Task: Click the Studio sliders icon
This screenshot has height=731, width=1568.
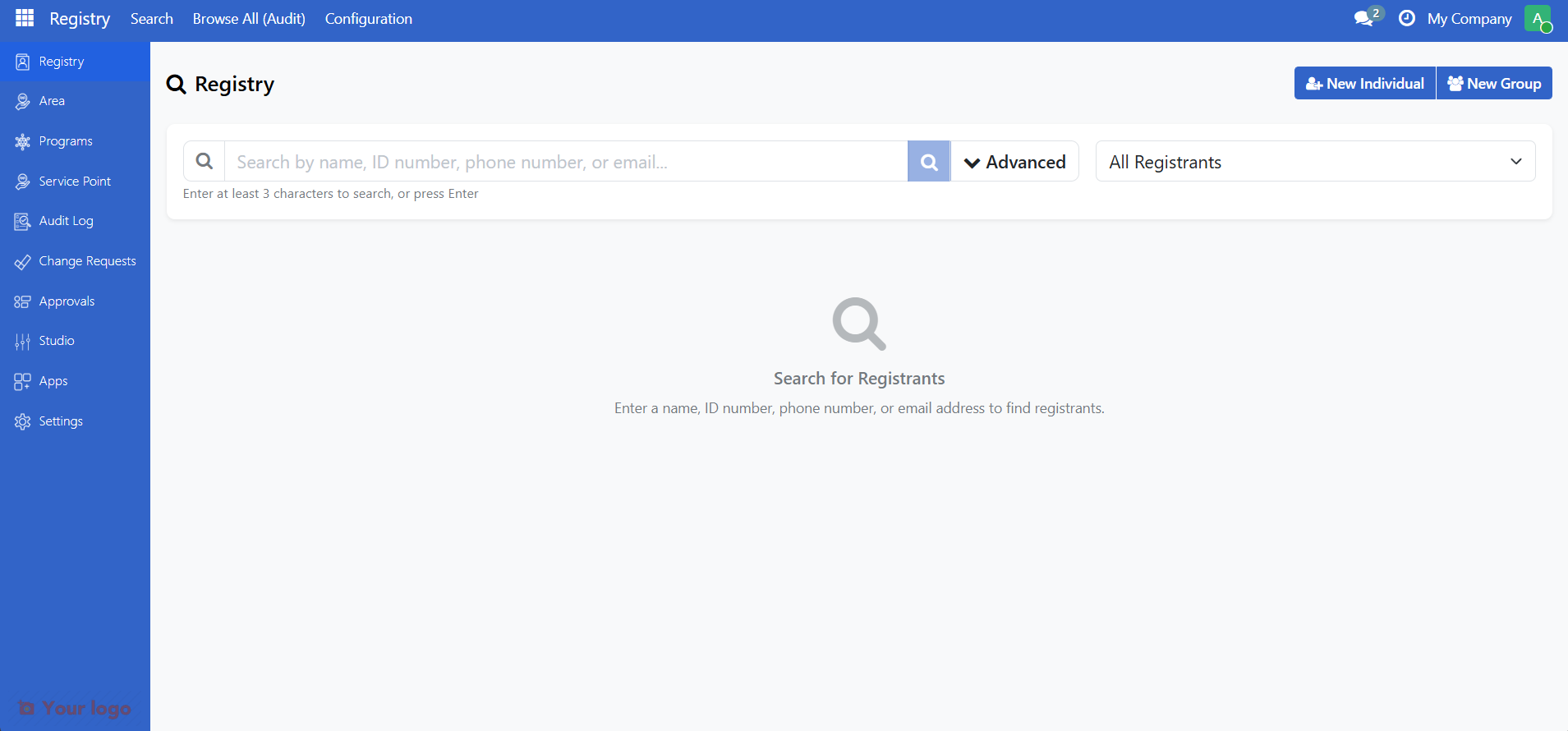Action: point(23,341)
